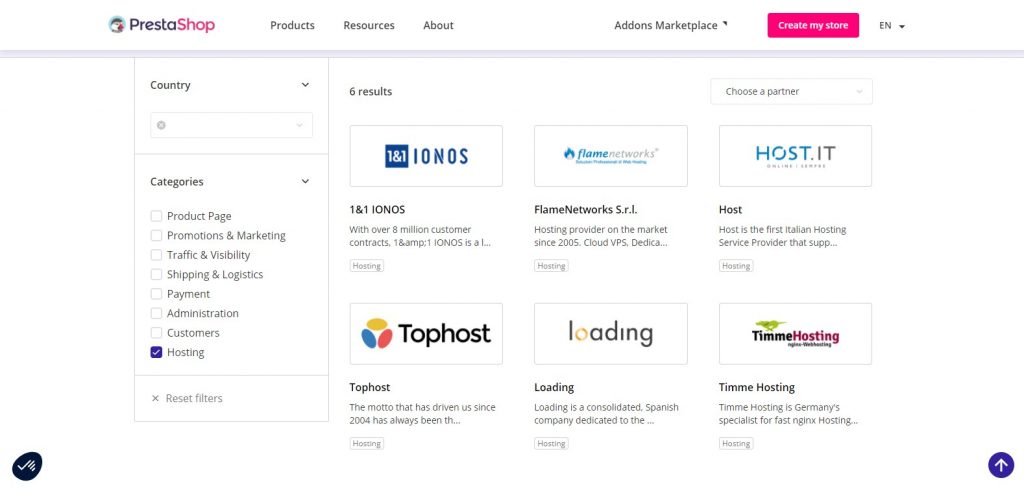Check Promotions & Marketing category
Image resolution: width=1024 pixels, height=491 pixels.
[x=156, y=235]
